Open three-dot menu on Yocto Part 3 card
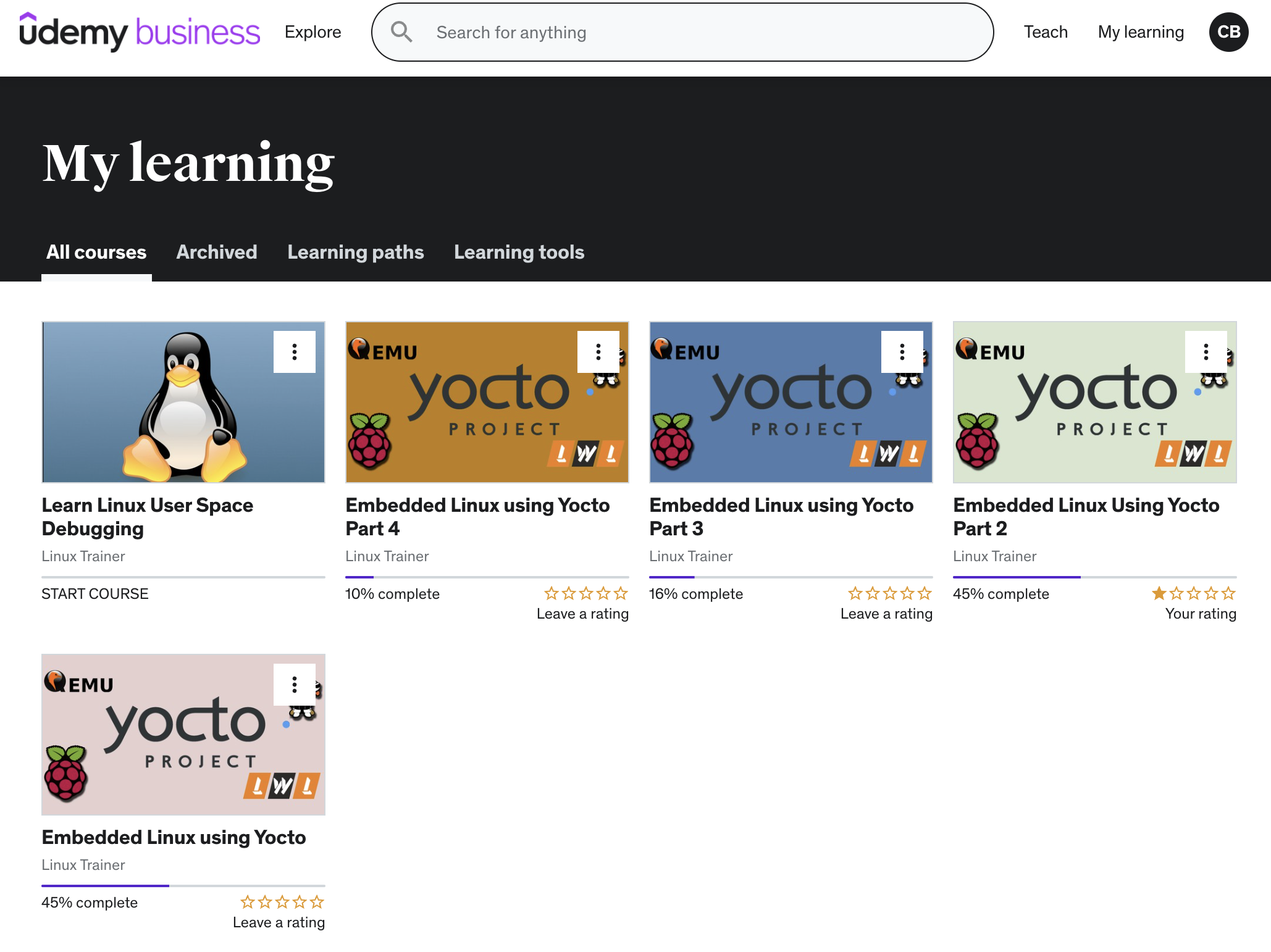1271x952 pixels. pyautogui.click(x=902, y=352)
